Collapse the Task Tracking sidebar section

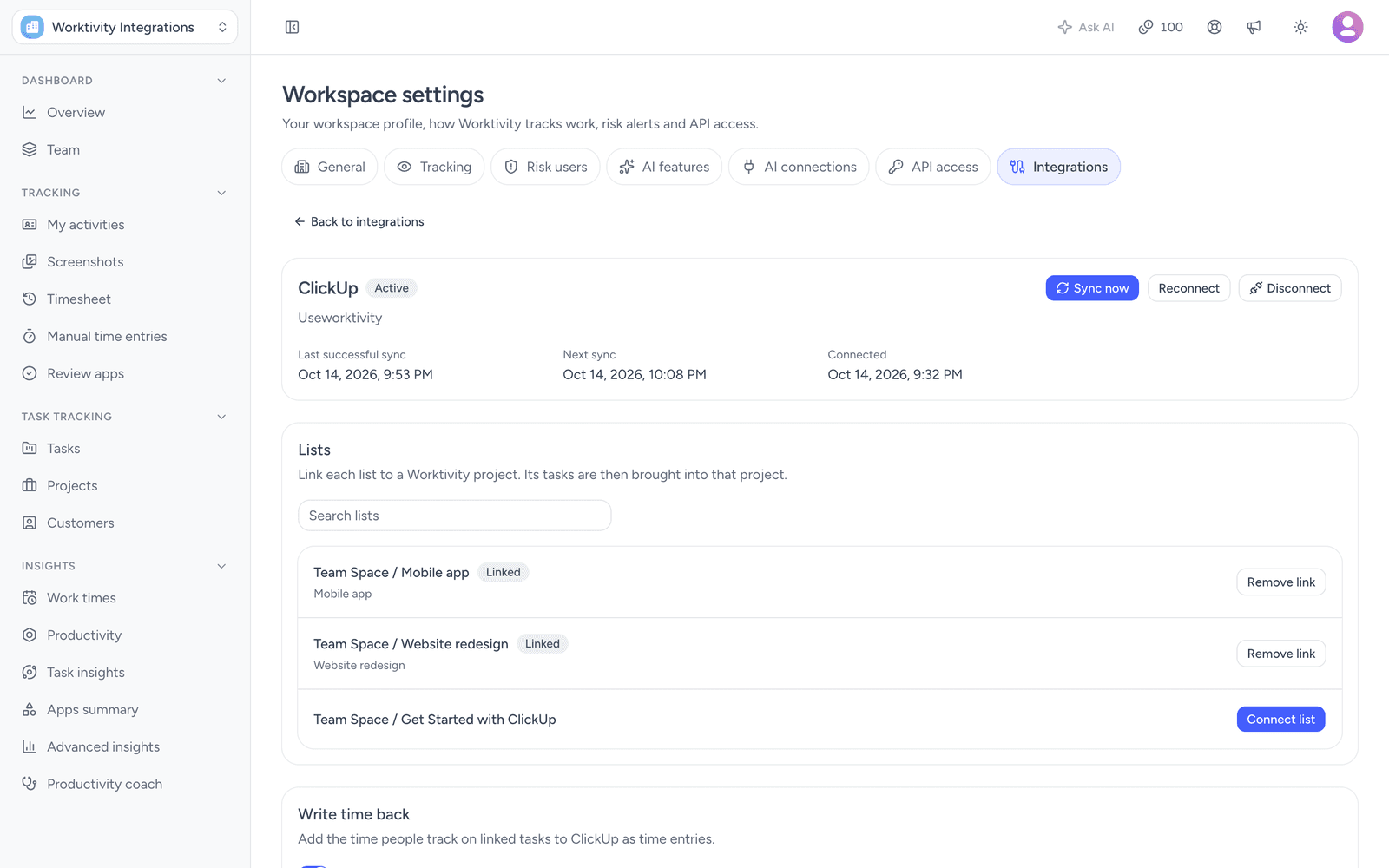221,417
